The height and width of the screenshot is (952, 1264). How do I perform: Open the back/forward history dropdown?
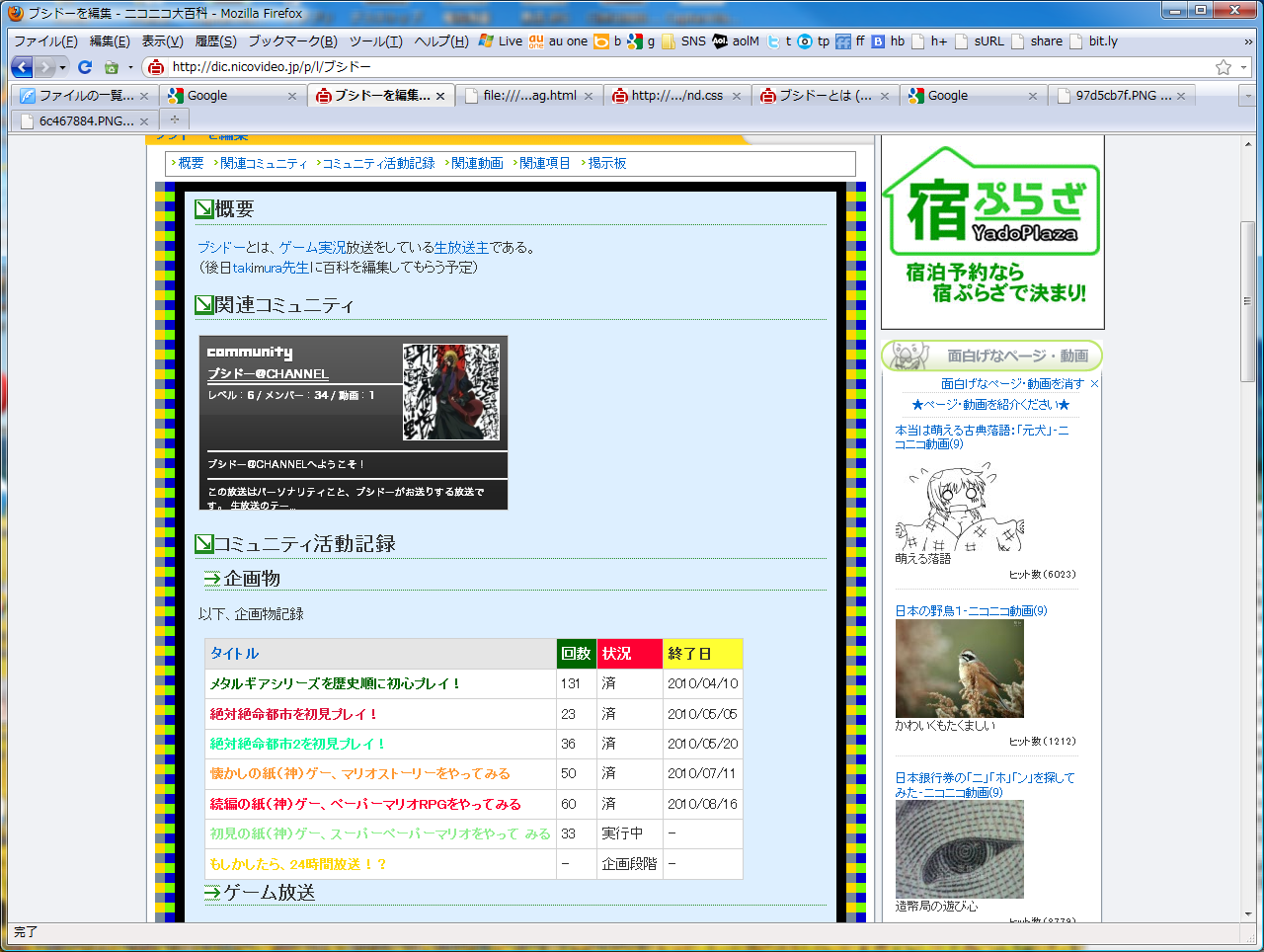point(63,67)
